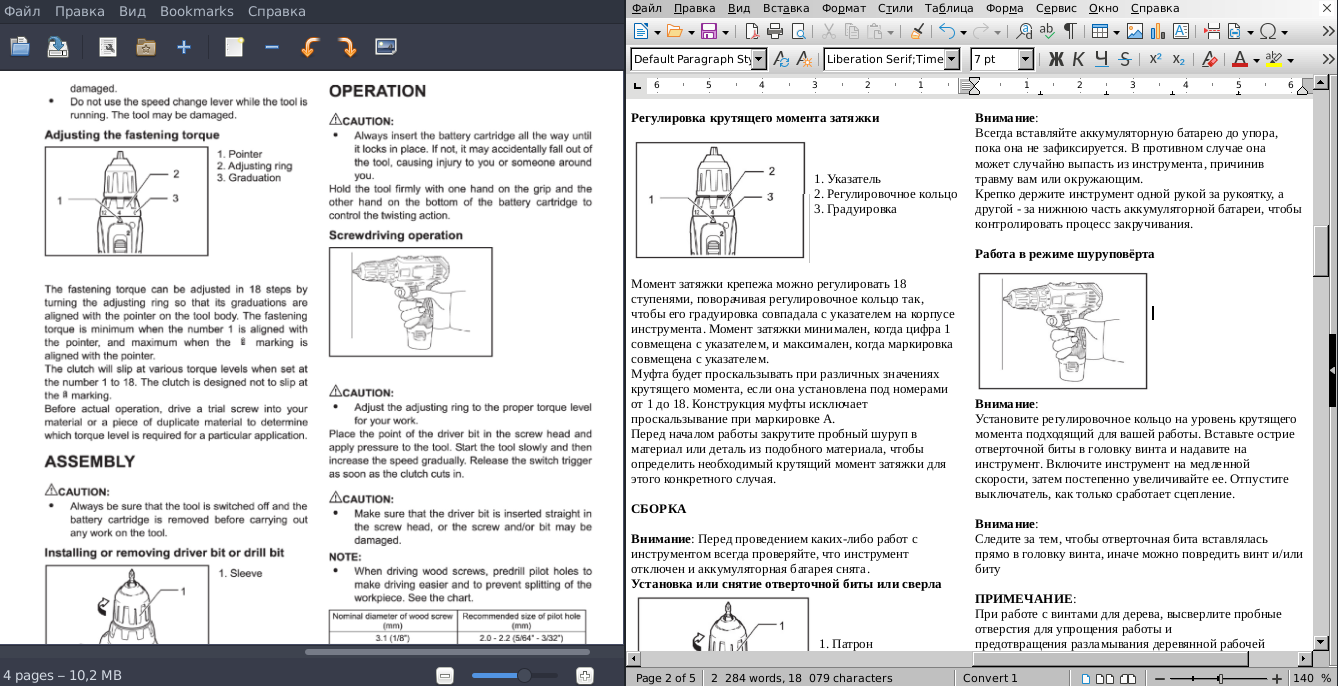
Task: Toggle underline Ч formatting
Action: [x=1102, y=60]
